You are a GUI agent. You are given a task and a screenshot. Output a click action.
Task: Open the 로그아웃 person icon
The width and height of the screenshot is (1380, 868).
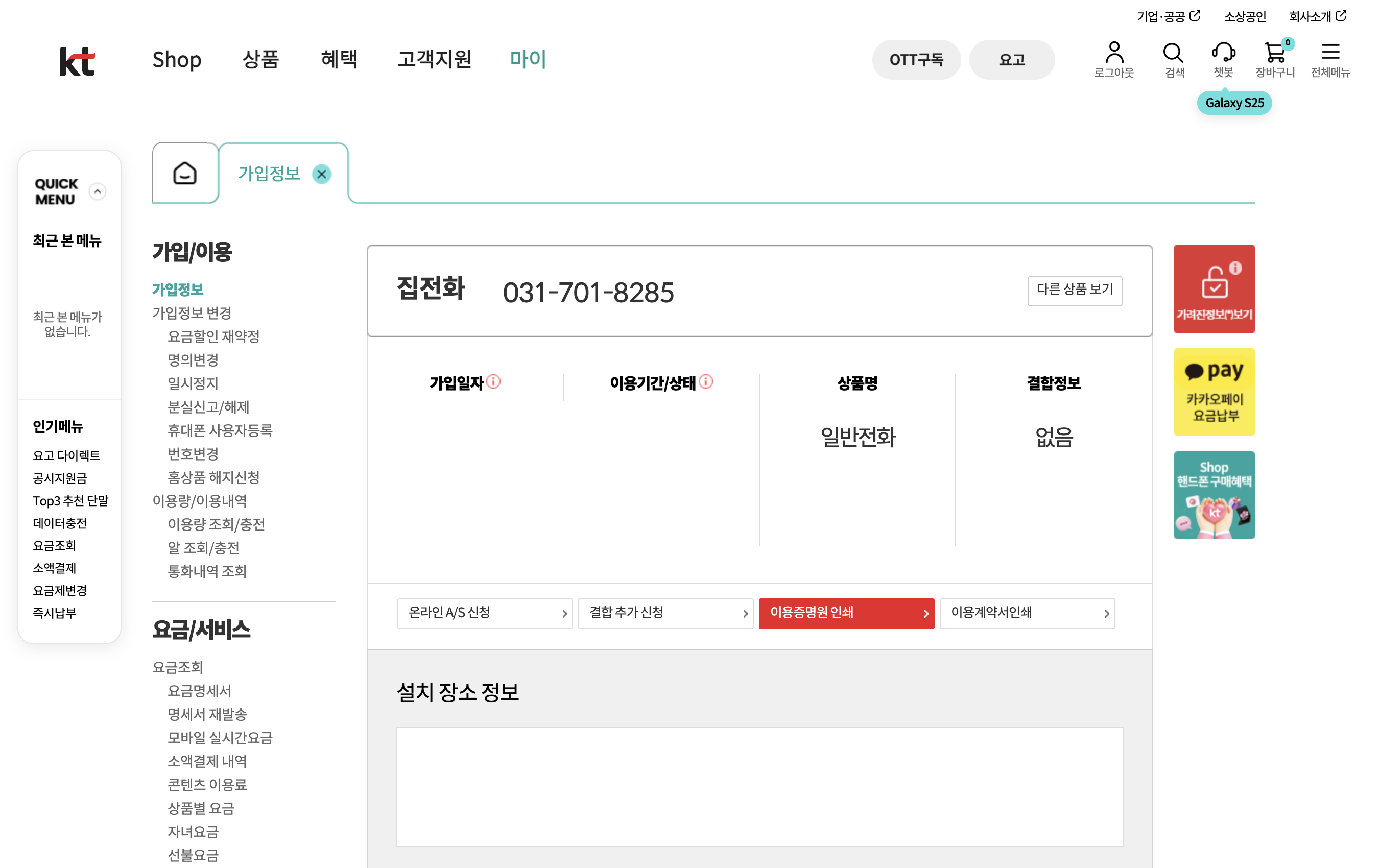click(1113, 59)
